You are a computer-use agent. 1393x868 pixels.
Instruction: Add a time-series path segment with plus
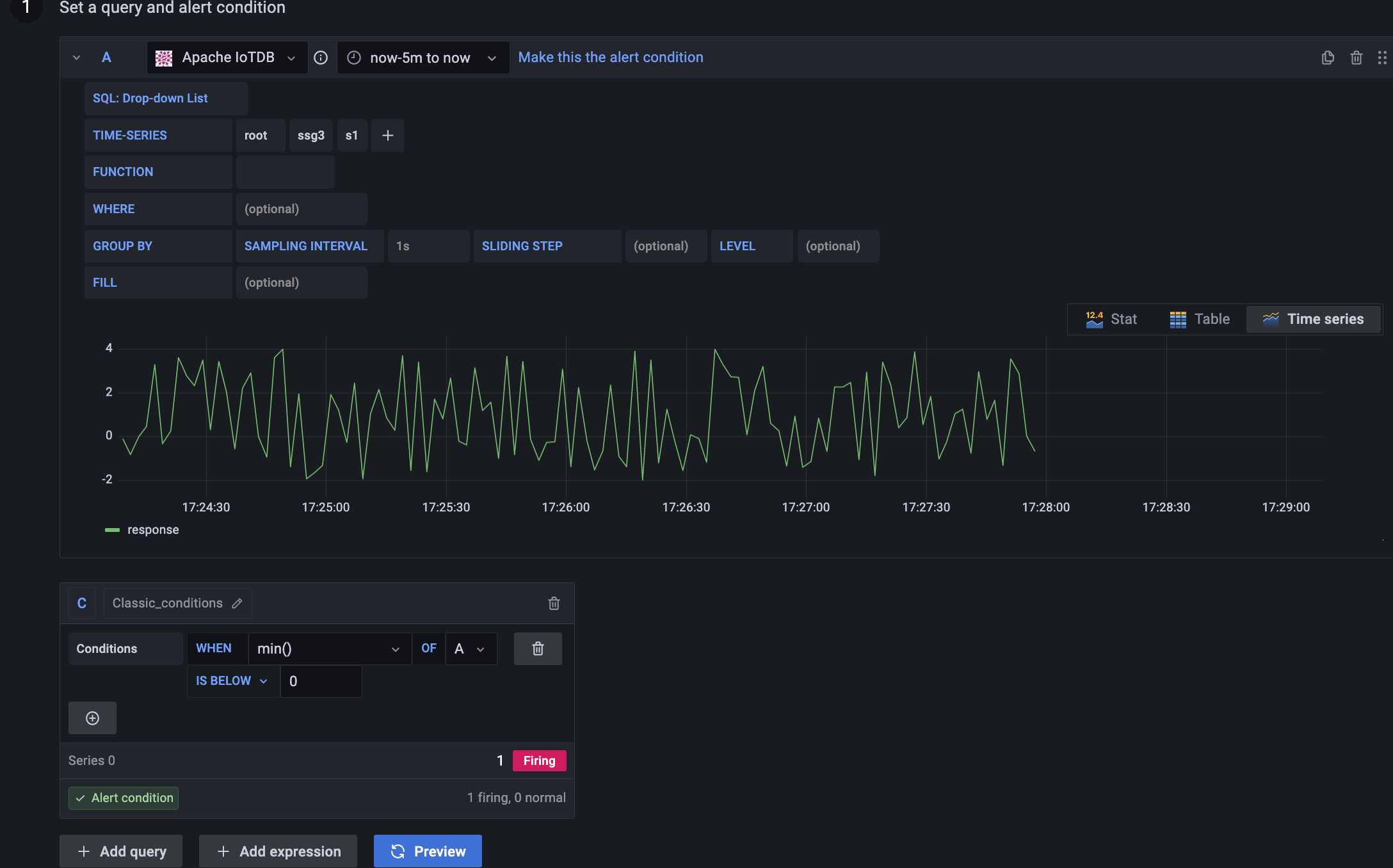[387, 135]
